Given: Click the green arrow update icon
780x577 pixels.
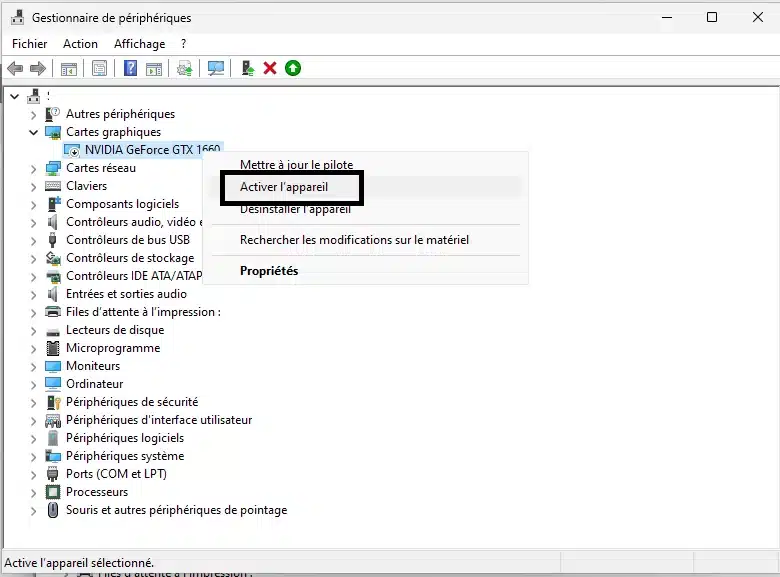Looking at the screenshot, I should point(293,68).
